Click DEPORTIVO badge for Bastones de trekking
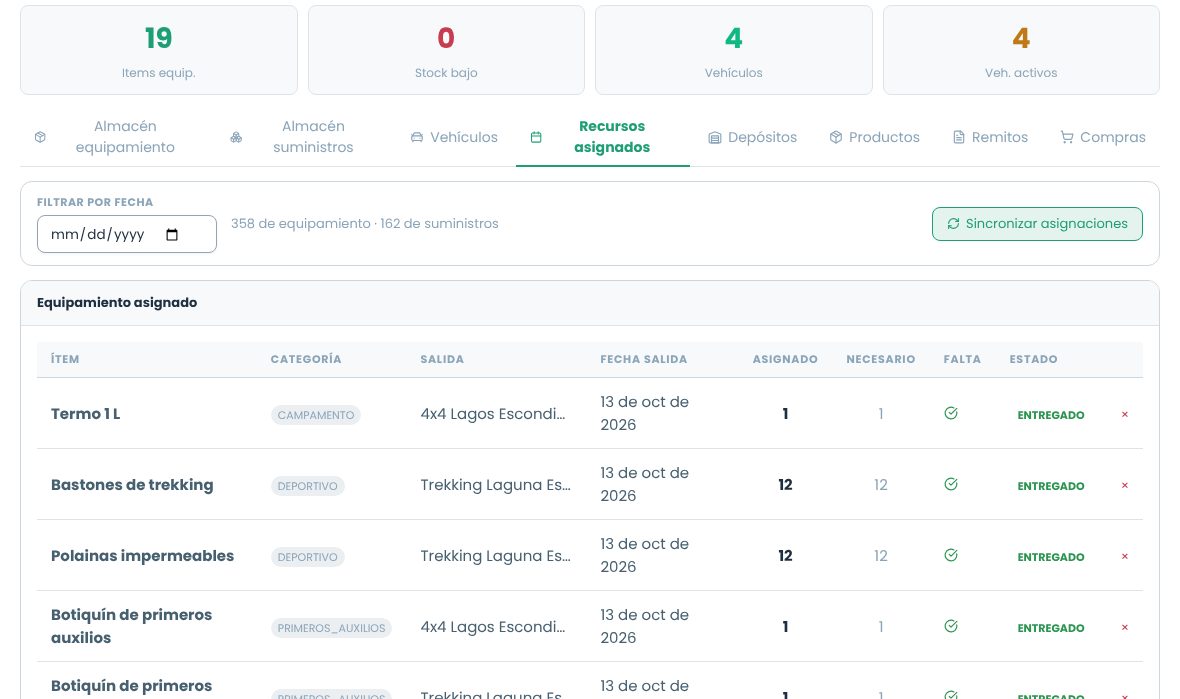Image resolution: width=1180 pixels, height=699 pixels. tap(307, 486)
